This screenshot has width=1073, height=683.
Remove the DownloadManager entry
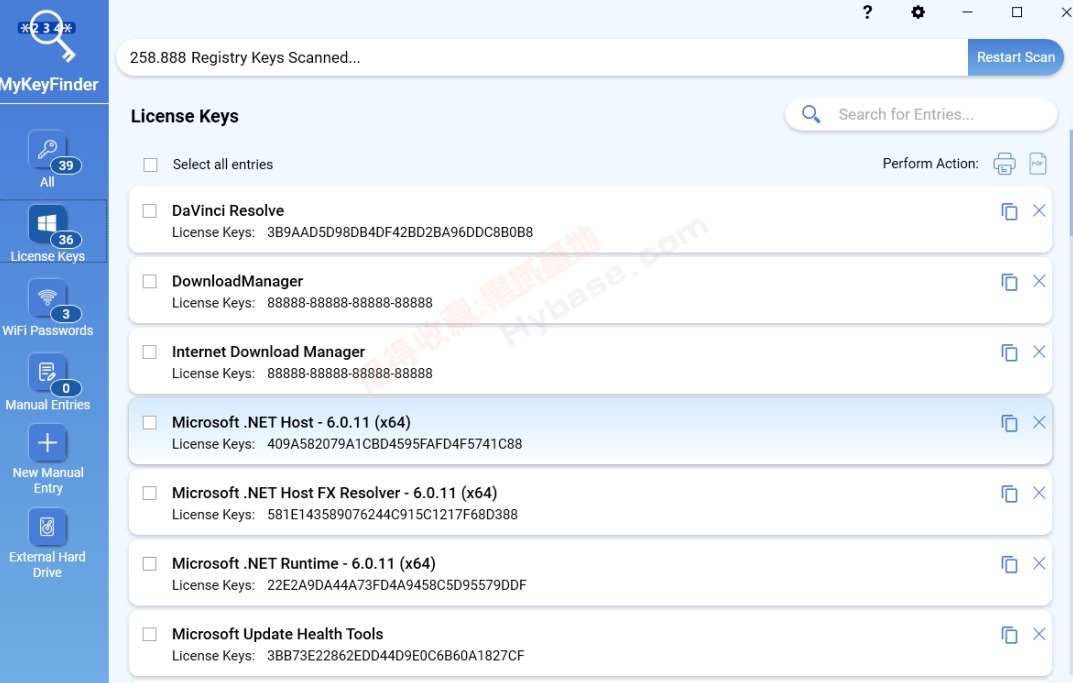[x=1039, y=281]
